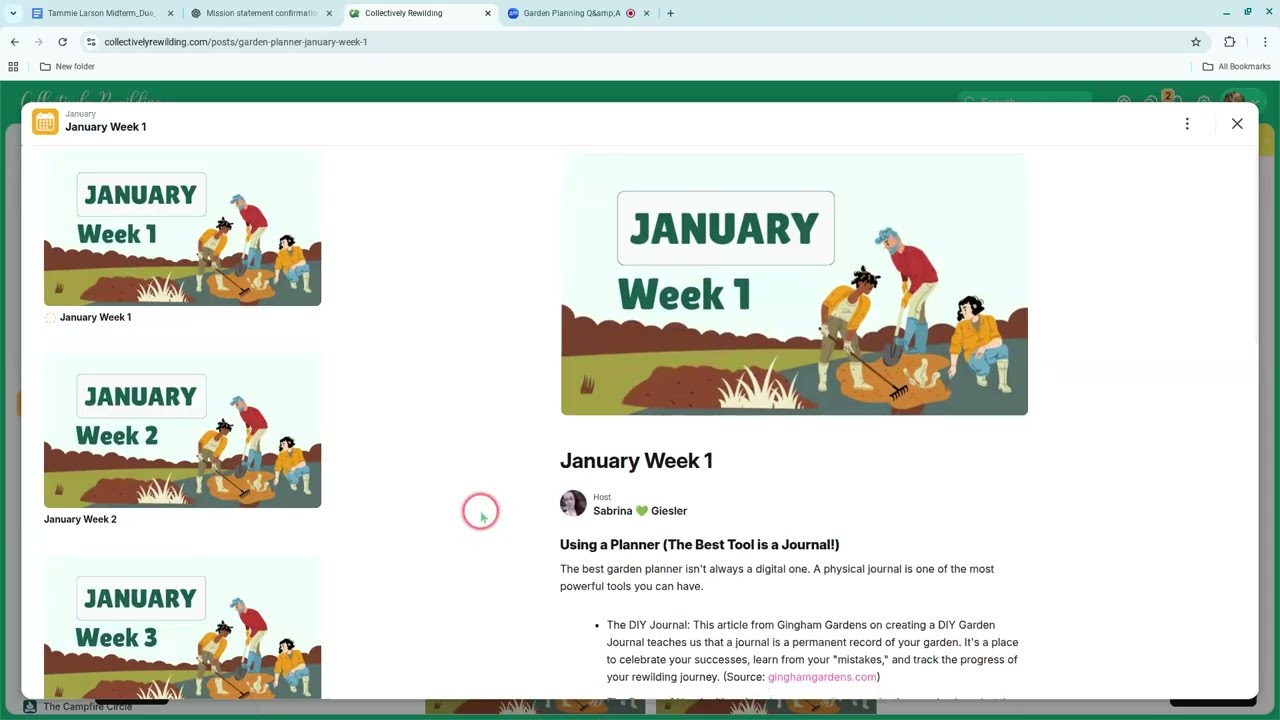
Task: Click the Google Docs favicon on the first tab
Action: 37,14
